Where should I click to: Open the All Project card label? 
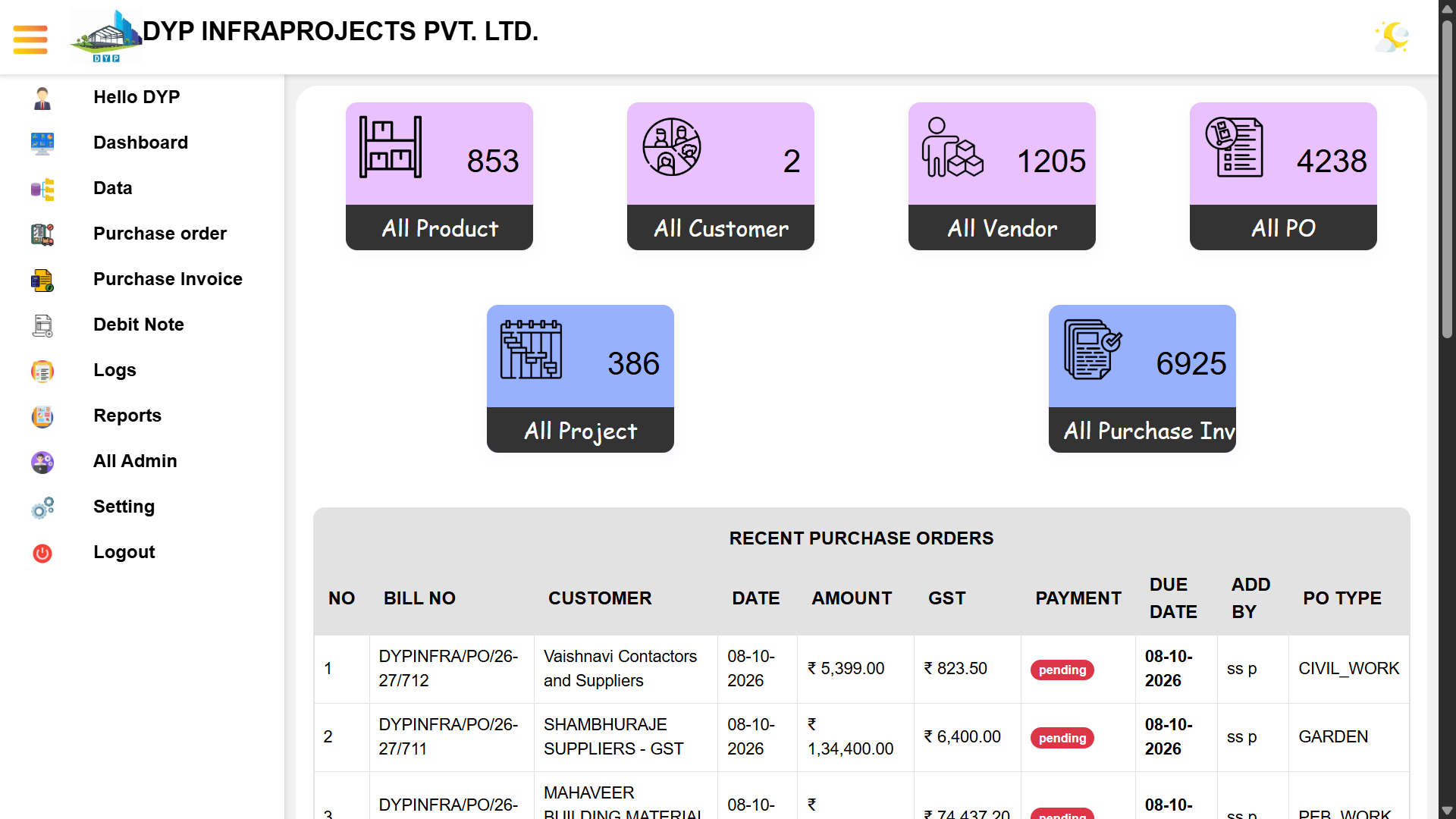pyautogui.click(x=581, y=431)
